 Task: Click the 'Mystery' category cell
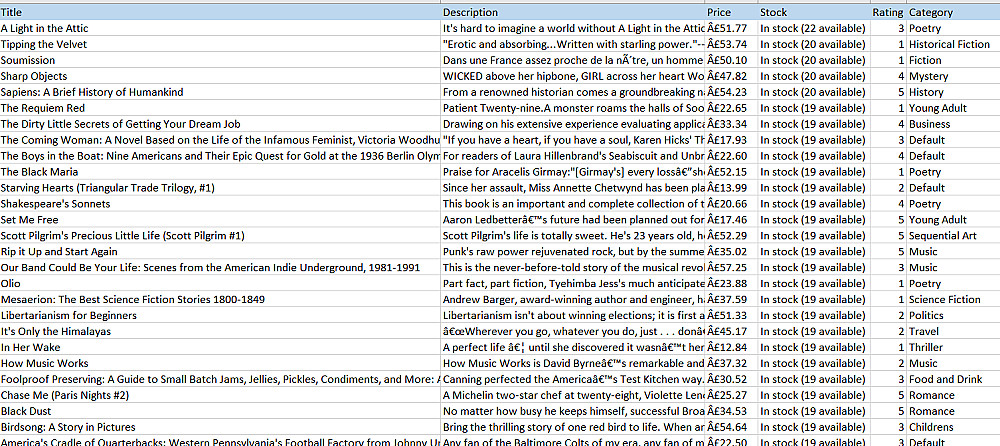click(953, 76)
